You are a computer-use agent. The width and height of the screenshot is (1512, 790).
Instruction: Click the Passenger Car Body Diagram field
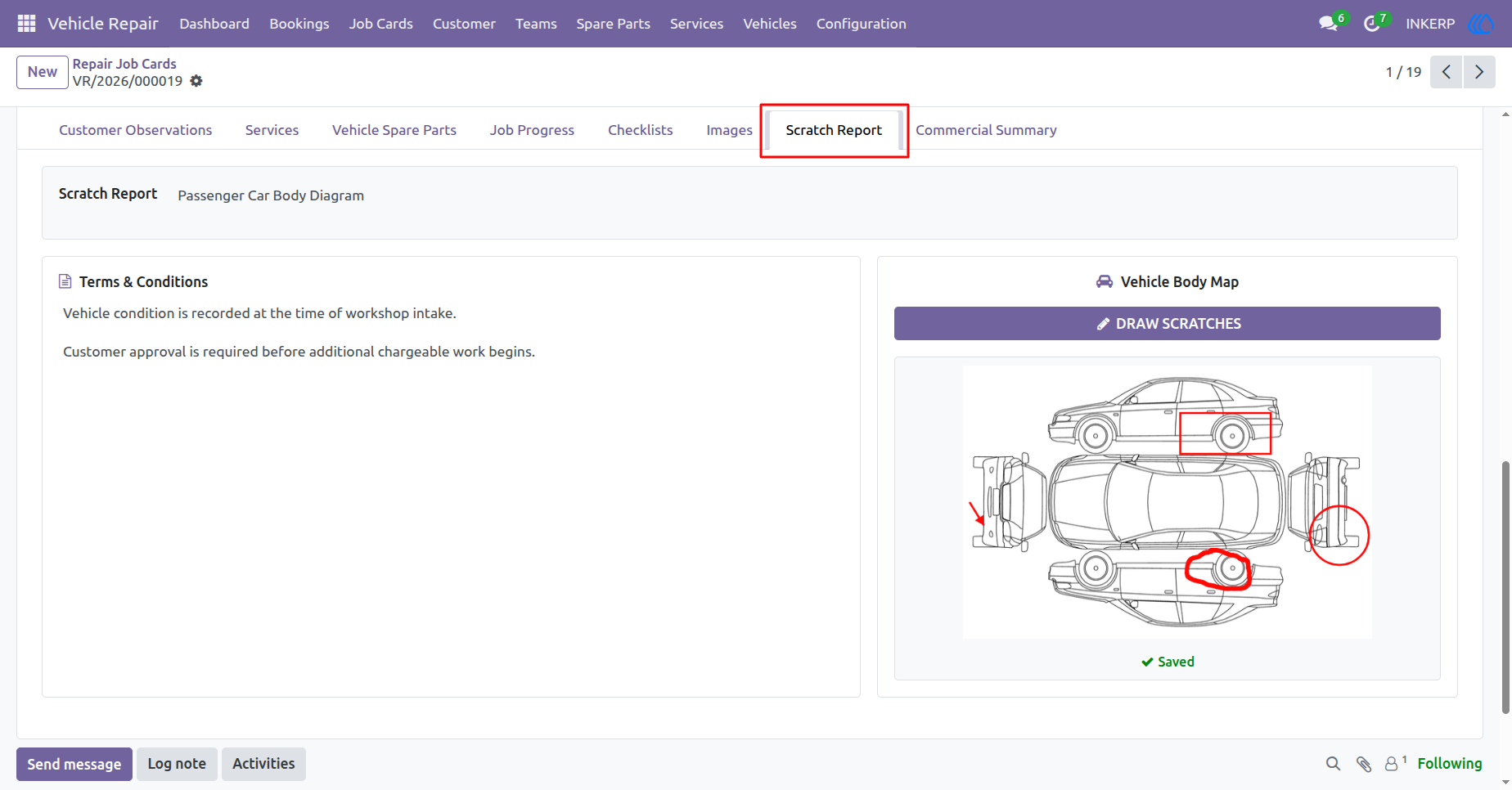(x=271, y=195)
